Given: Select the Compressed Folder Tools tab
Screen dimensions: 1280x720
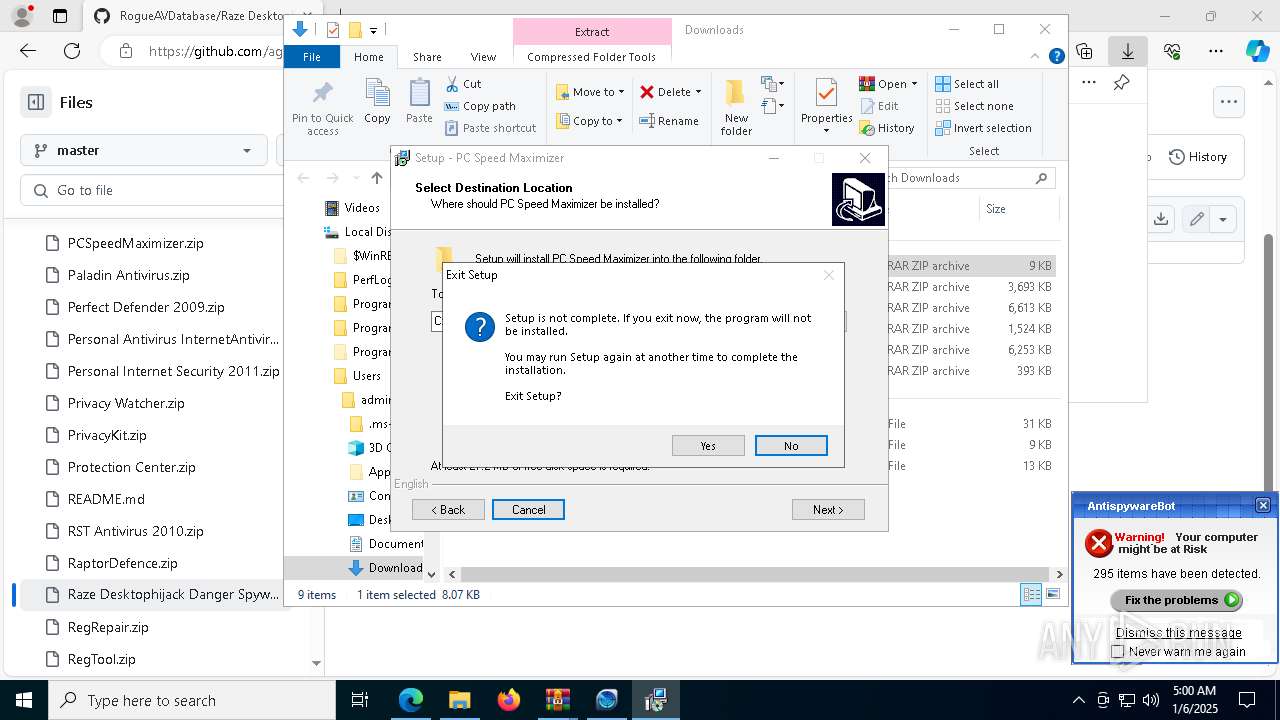Looking at the screenshot, I should pos(591,57).
